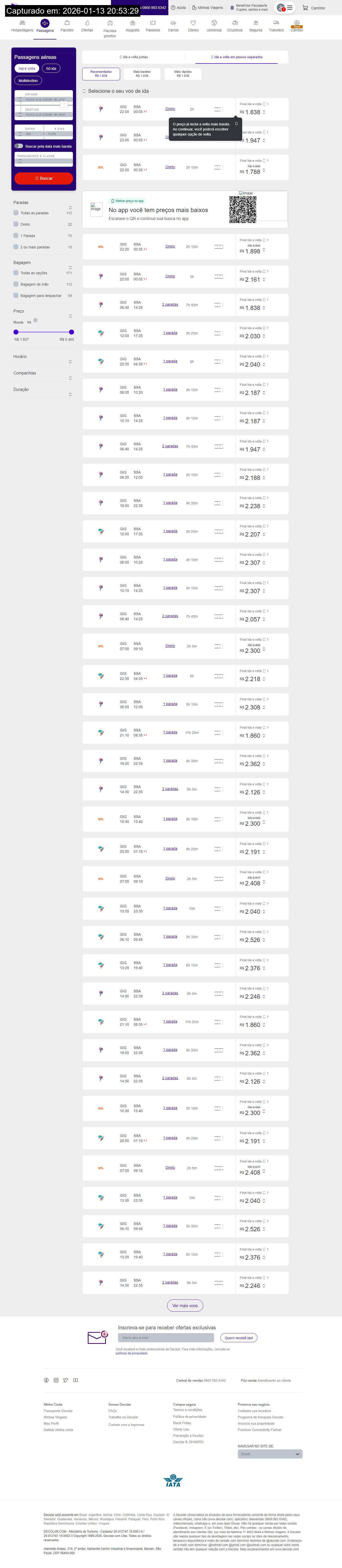Screen dimensions: 342x1568
Task: Visit the Instagram page via footer icon
Action: (56, 1380)
